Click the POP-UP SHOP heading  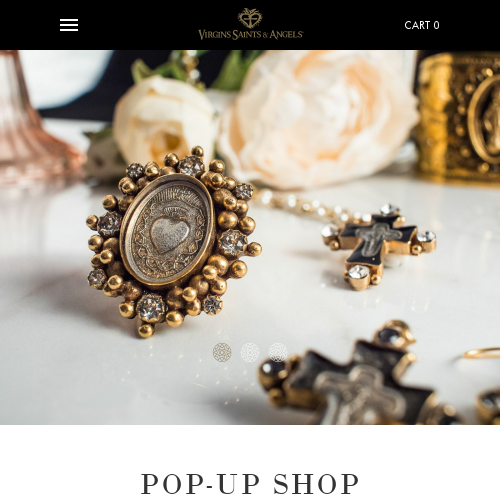250,484
